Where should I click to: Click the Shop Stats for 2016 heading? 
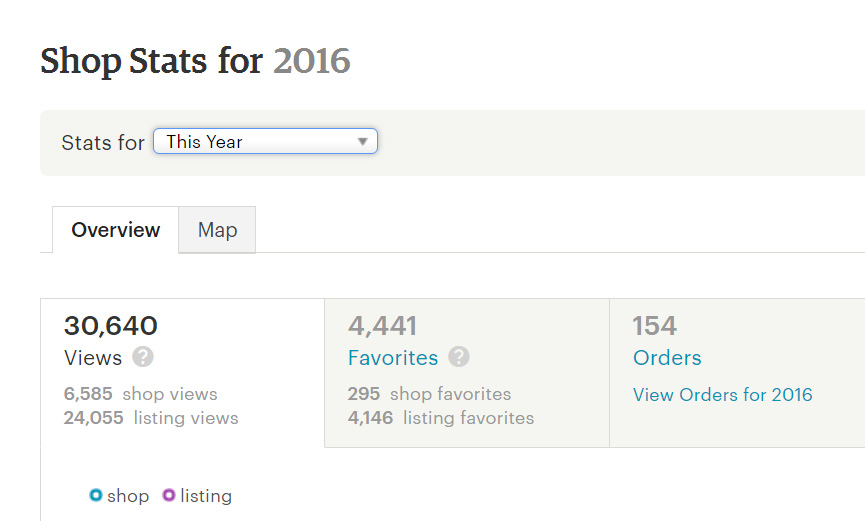[x=195, y=61]
